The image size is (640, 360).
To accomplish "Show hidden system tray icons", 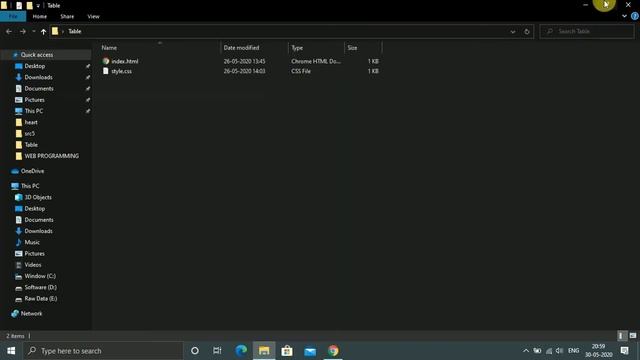I will coord(526,351).
